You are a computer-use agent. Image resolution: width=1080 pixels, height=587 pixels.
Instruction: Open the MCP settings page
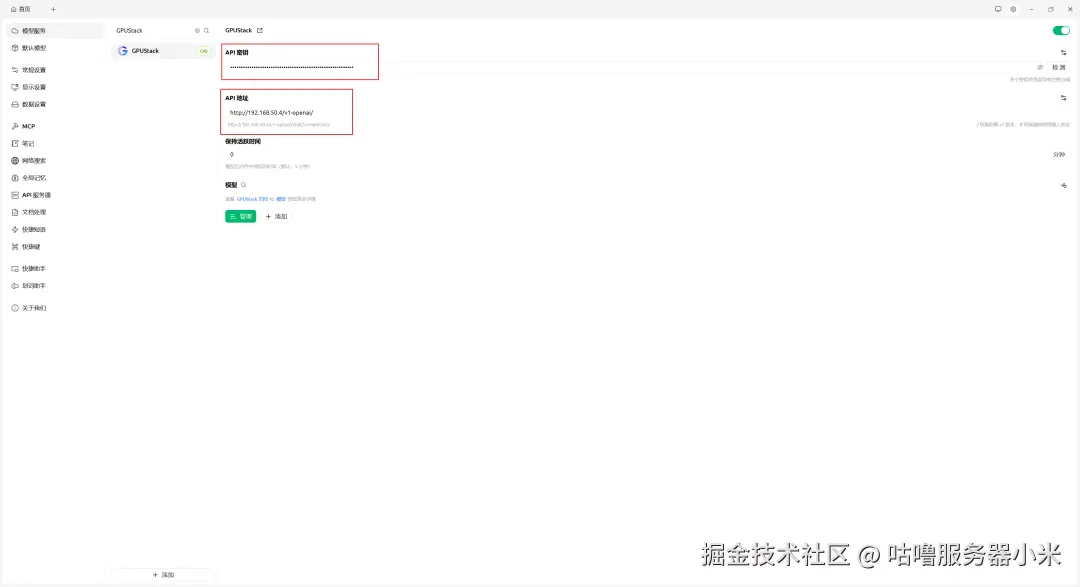coord(54,127)
